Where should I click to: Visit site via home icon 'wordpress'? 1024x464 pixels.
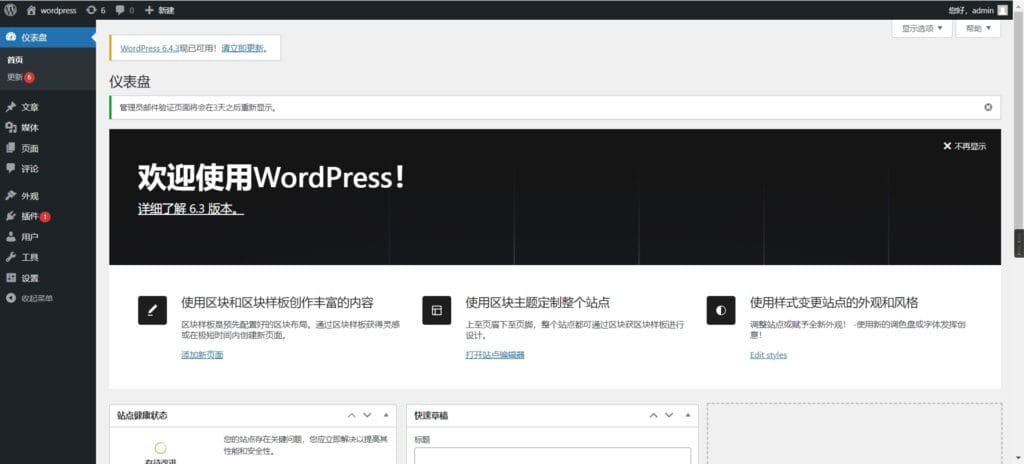point(52,10)
